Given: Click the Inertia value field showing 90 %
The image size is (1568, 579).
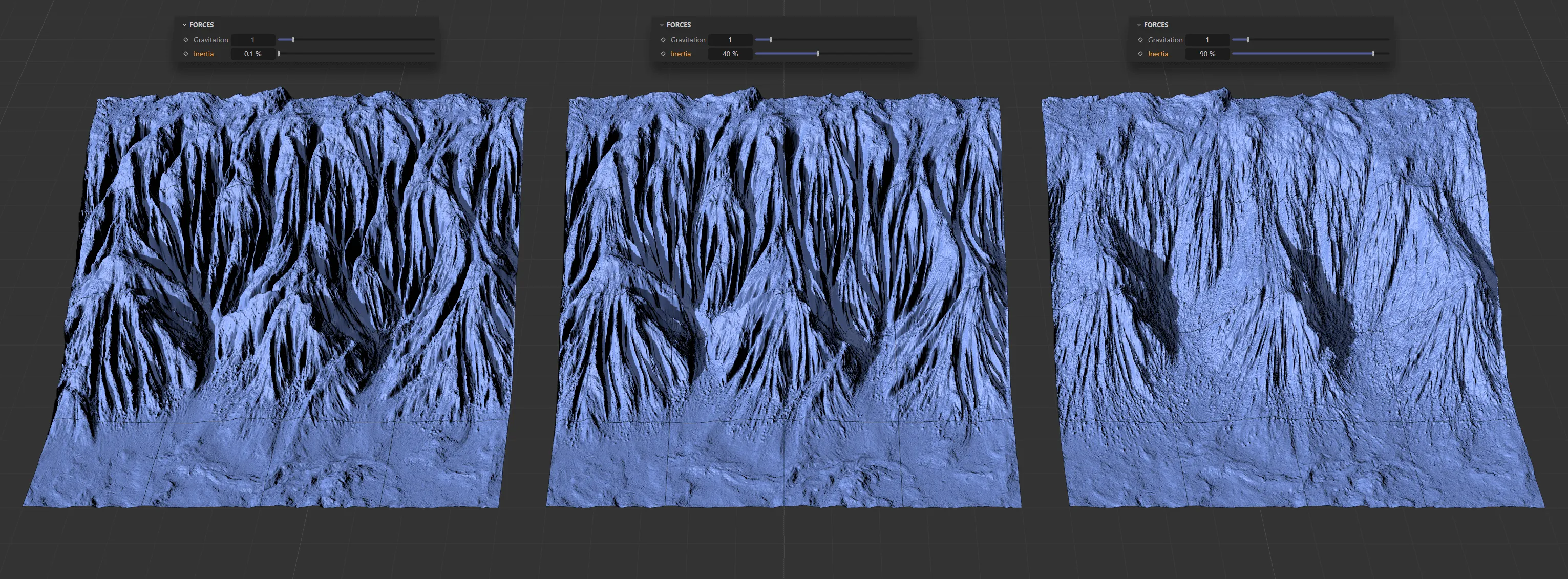Looking at the screenshot, I should (x=1207, y=54).
